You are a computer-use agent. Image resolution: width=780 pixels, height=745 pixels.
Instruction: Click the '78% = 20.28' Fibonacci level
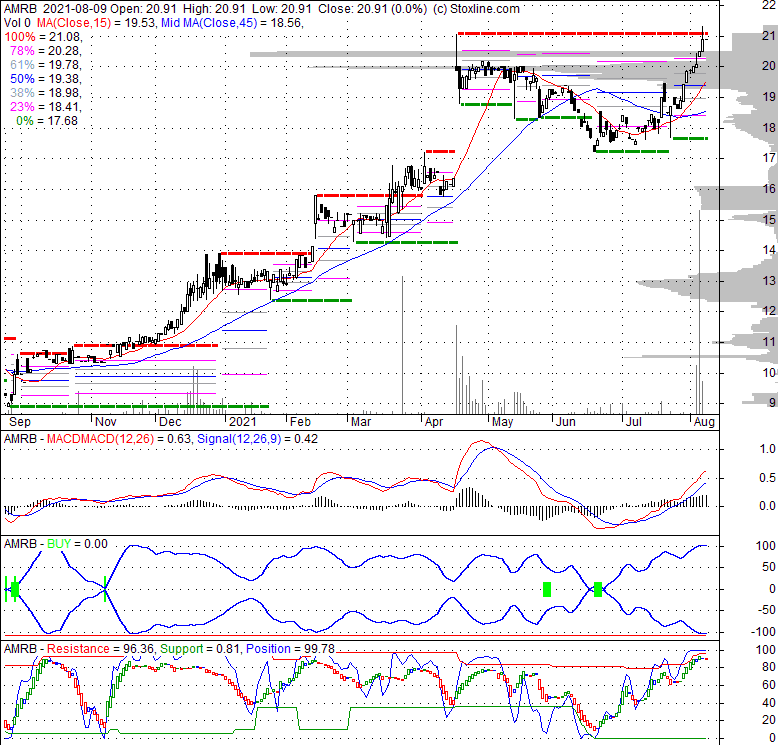pos(45,51)
